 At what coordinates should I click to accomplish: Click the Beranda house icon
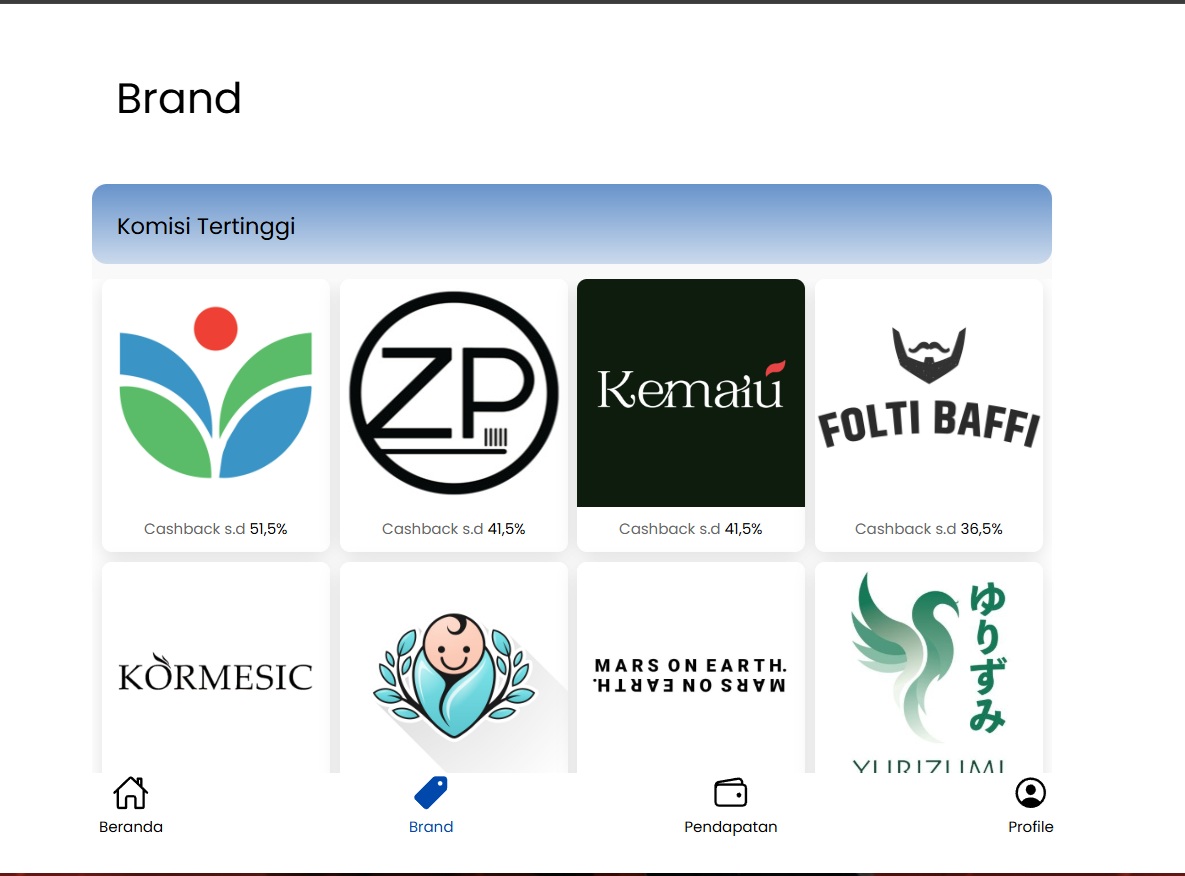click(130, 793)
